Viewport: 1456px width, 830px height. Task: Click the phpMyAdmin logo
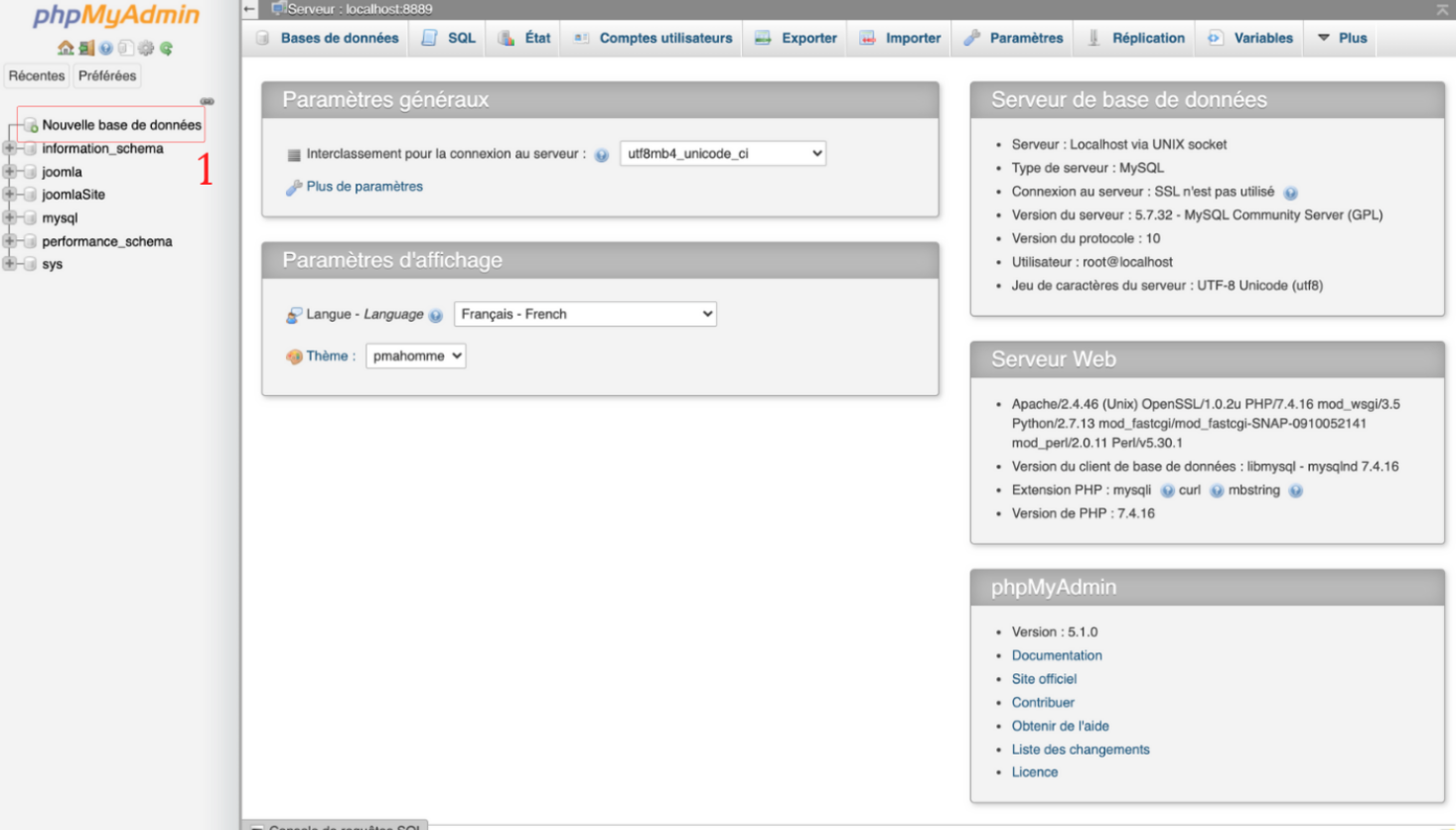pyautogui.click(x=116, y=16)
